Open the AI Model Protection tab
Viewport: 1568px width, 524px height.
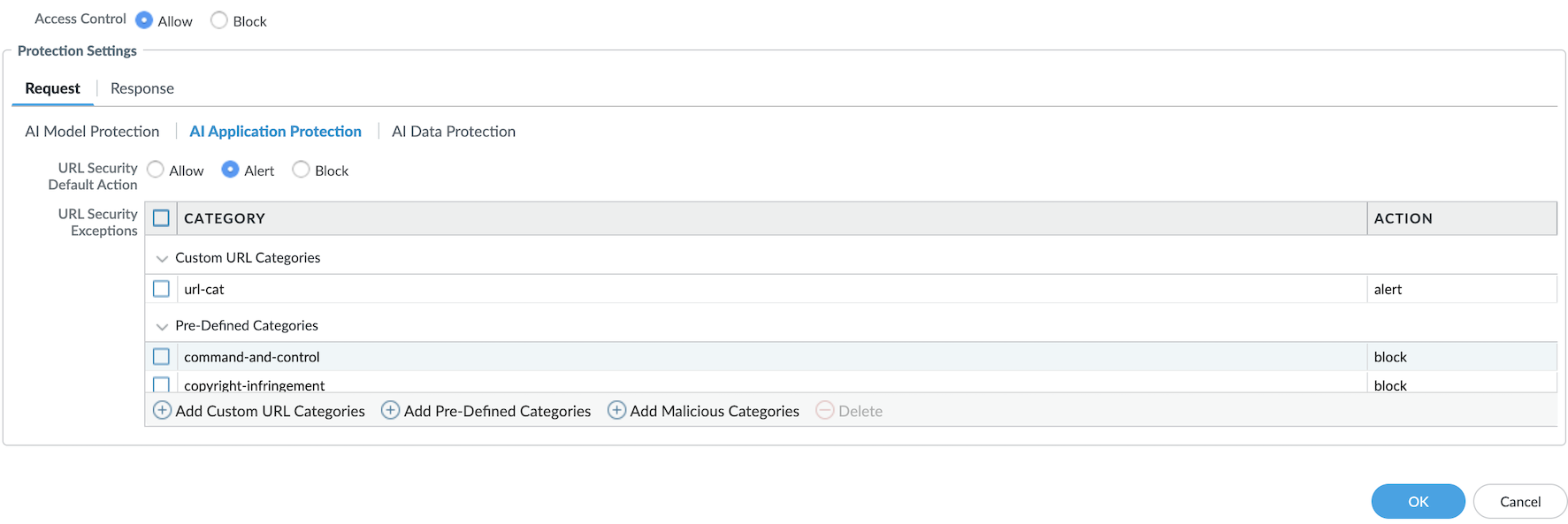click(x=92, y=132)
